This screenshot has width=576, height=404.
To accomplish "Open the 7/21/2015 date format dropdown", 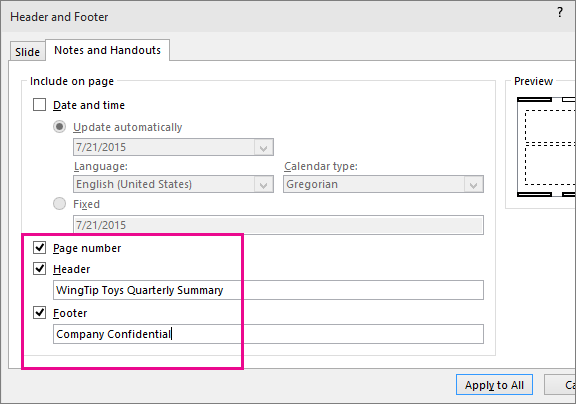I will 173,147.
